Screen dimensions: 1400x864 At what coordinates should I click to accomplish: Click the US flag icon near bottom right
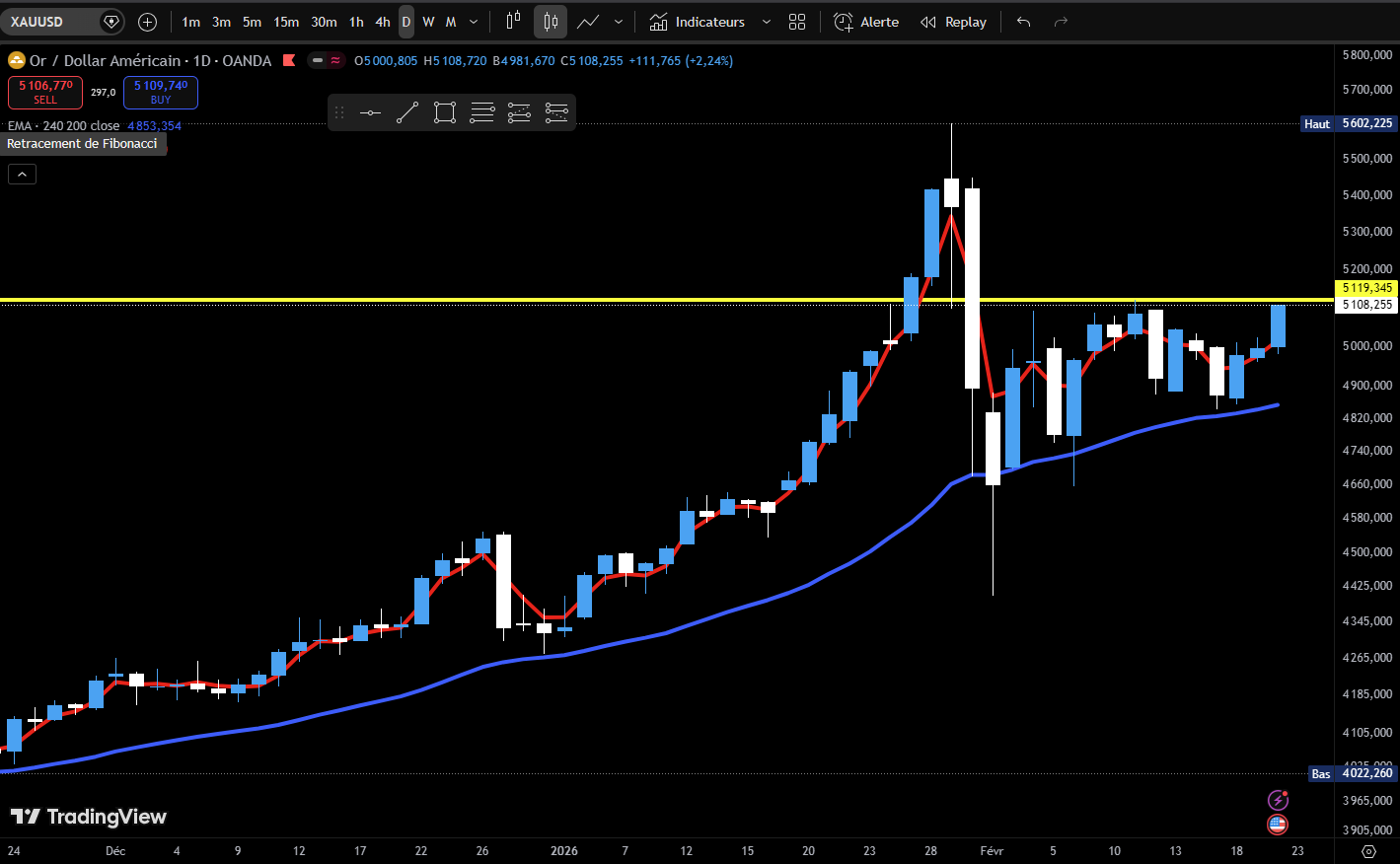1278,824
